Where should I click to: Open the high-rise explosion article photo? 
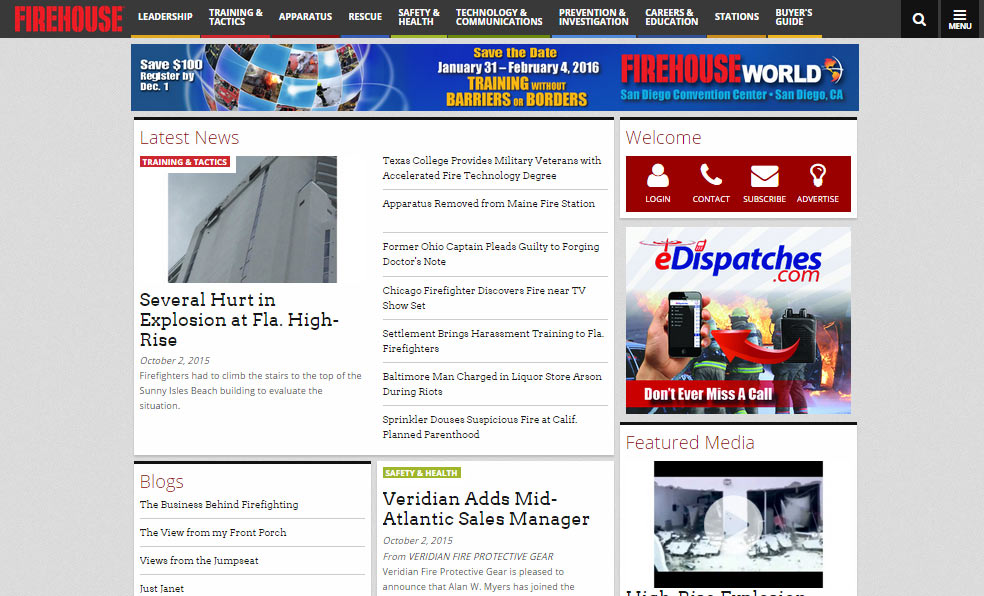tap(252, 220)
